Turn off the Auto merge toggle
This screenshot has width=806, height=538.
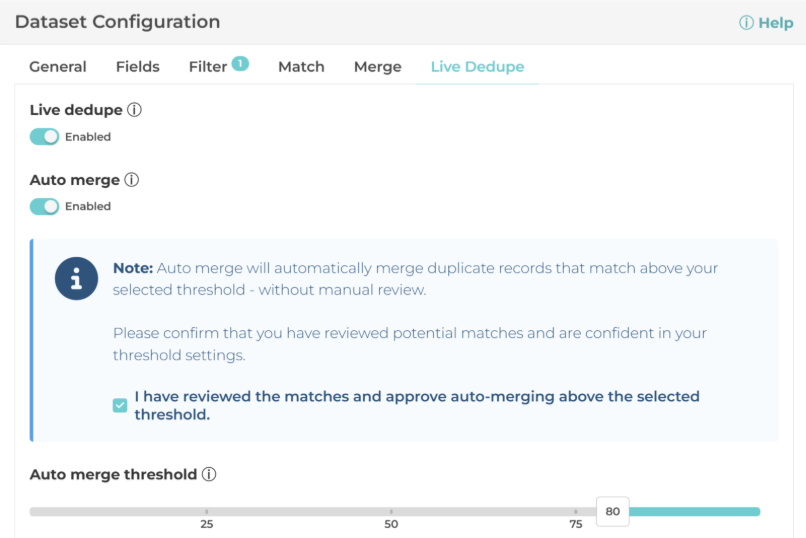click(x=44, y=206)
